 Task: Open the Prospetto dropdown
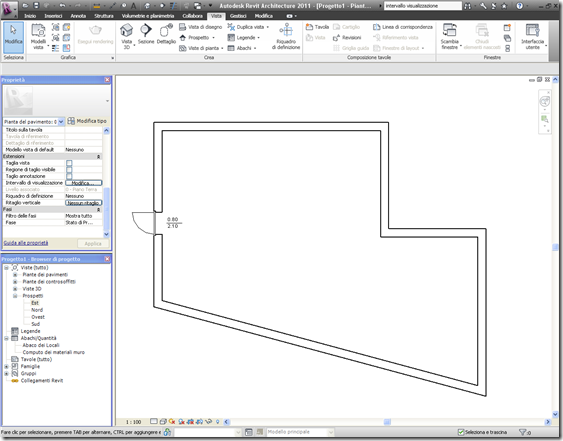click(213, 37)
